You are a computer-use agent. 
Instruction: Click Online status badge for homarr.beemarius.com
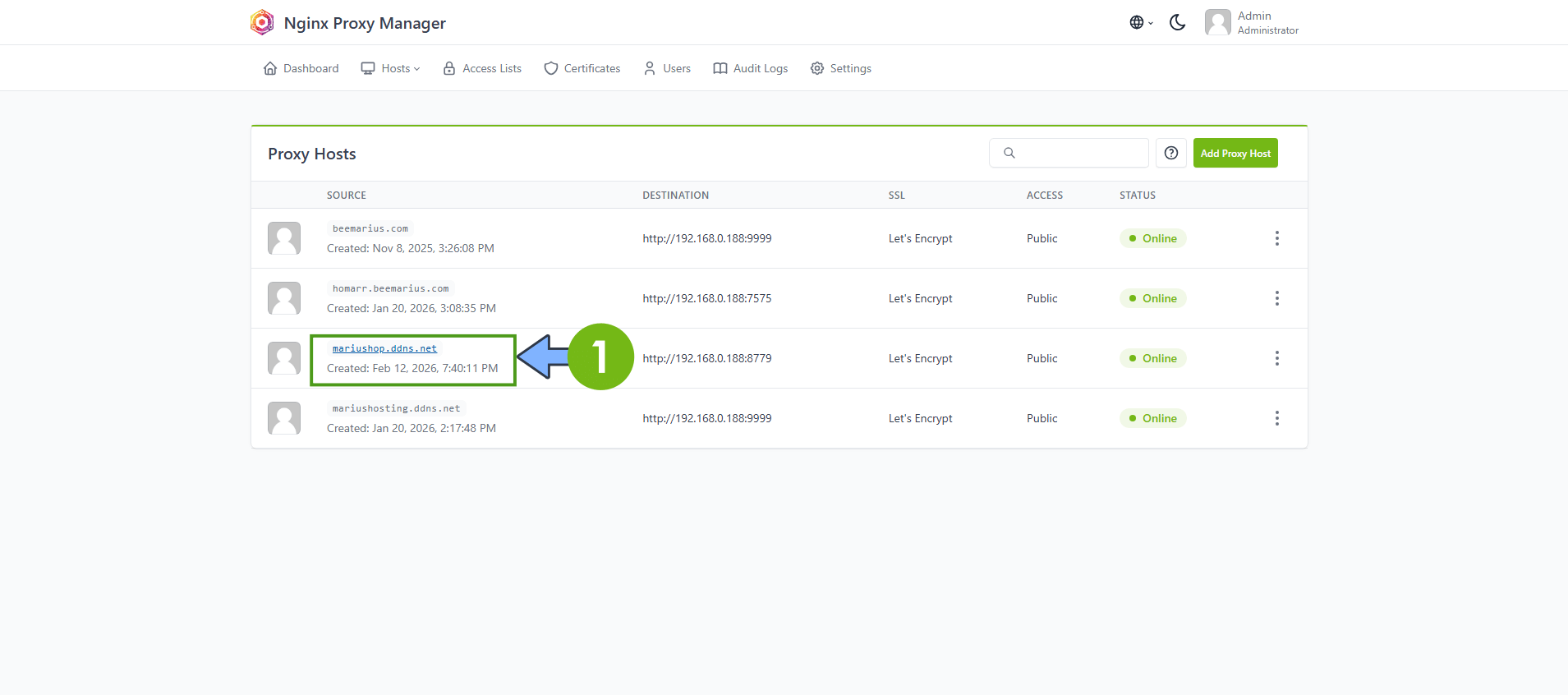coord(1152,298)
